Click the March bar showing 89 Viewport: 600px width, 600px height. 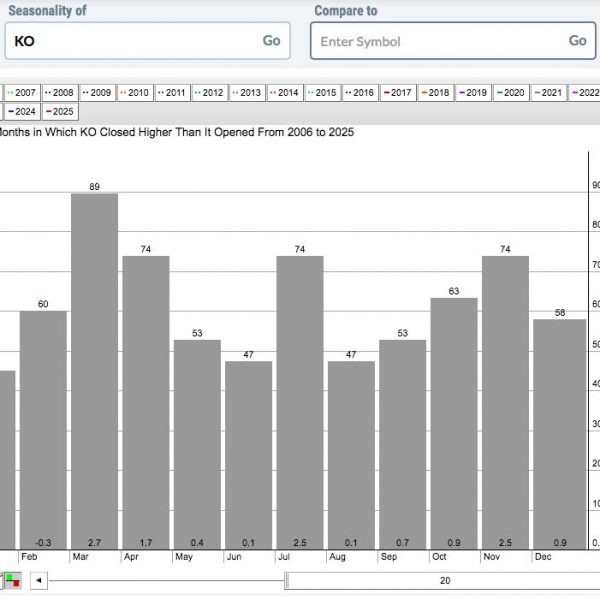(95, 372)
